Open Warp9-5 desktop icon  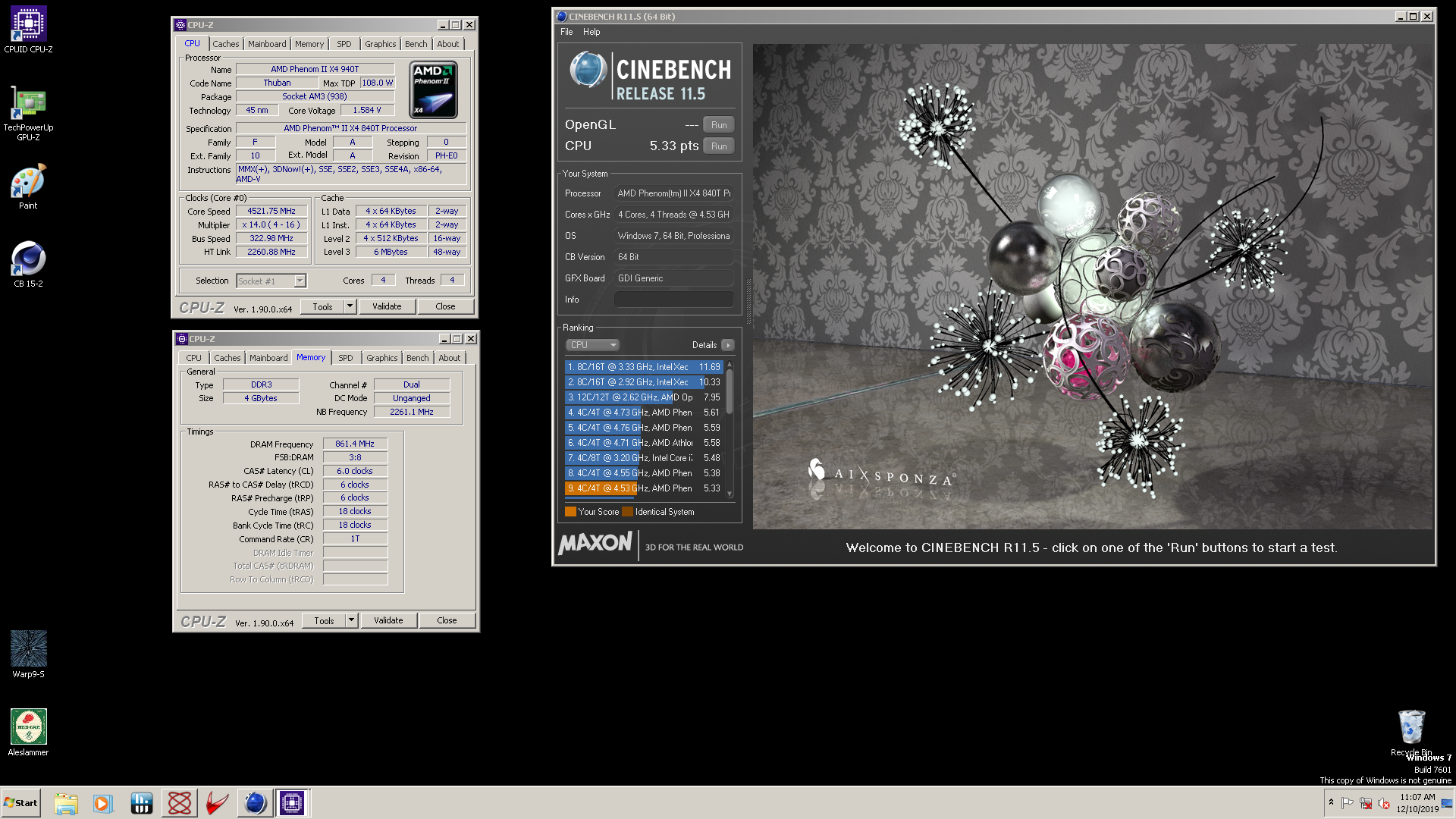click(x=28, y=654)
